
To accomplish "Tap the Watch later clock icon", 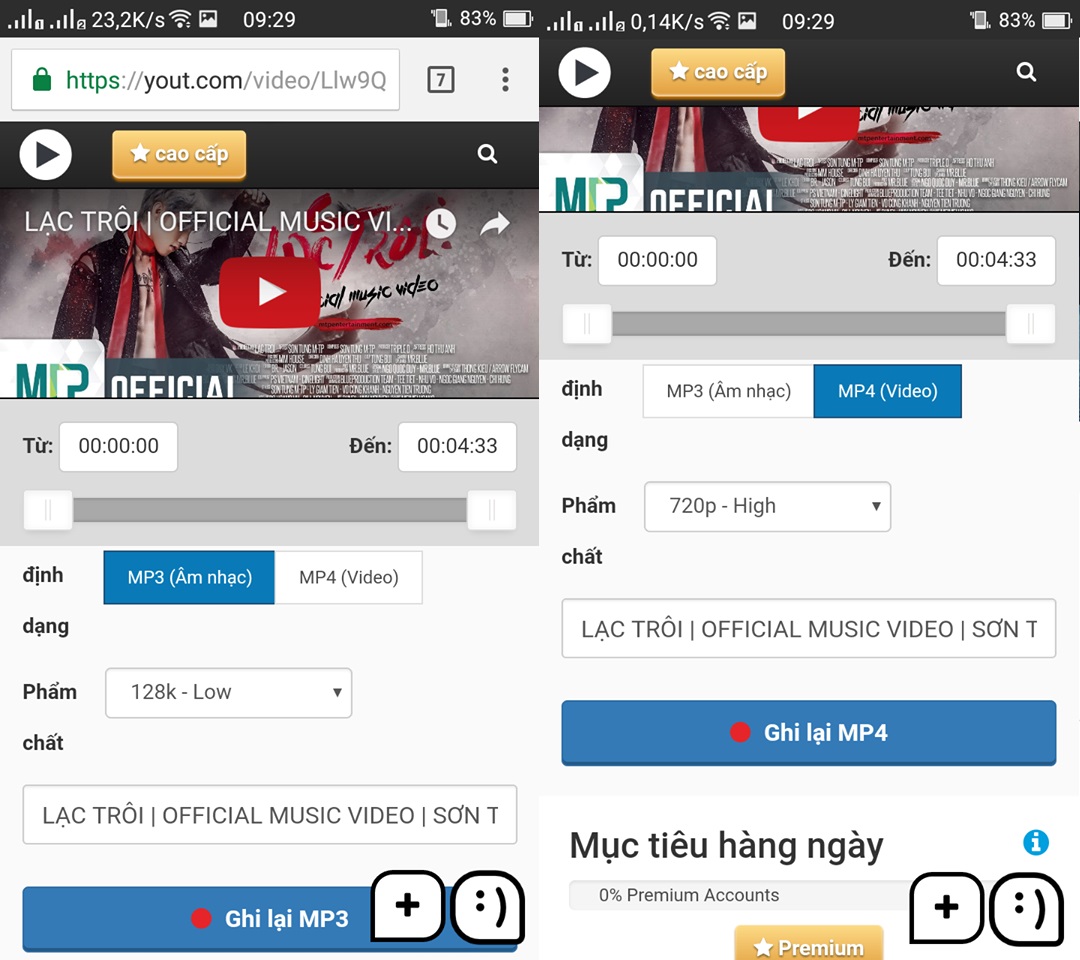I will tap(441, 222).
